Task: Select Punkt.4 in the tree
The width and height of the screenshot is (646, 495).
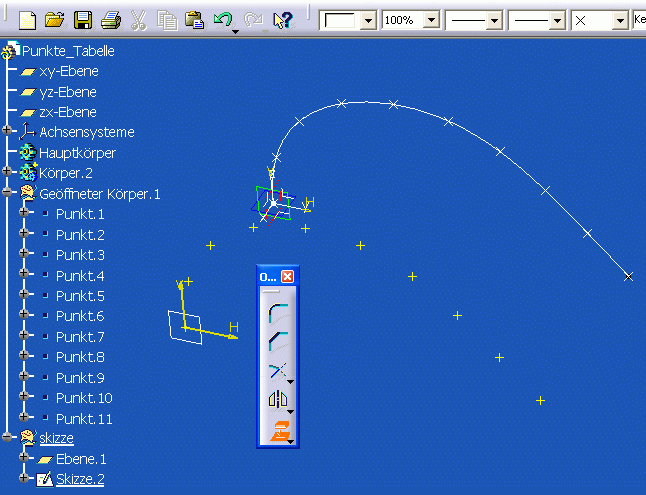Action: (x=80, y=276)
